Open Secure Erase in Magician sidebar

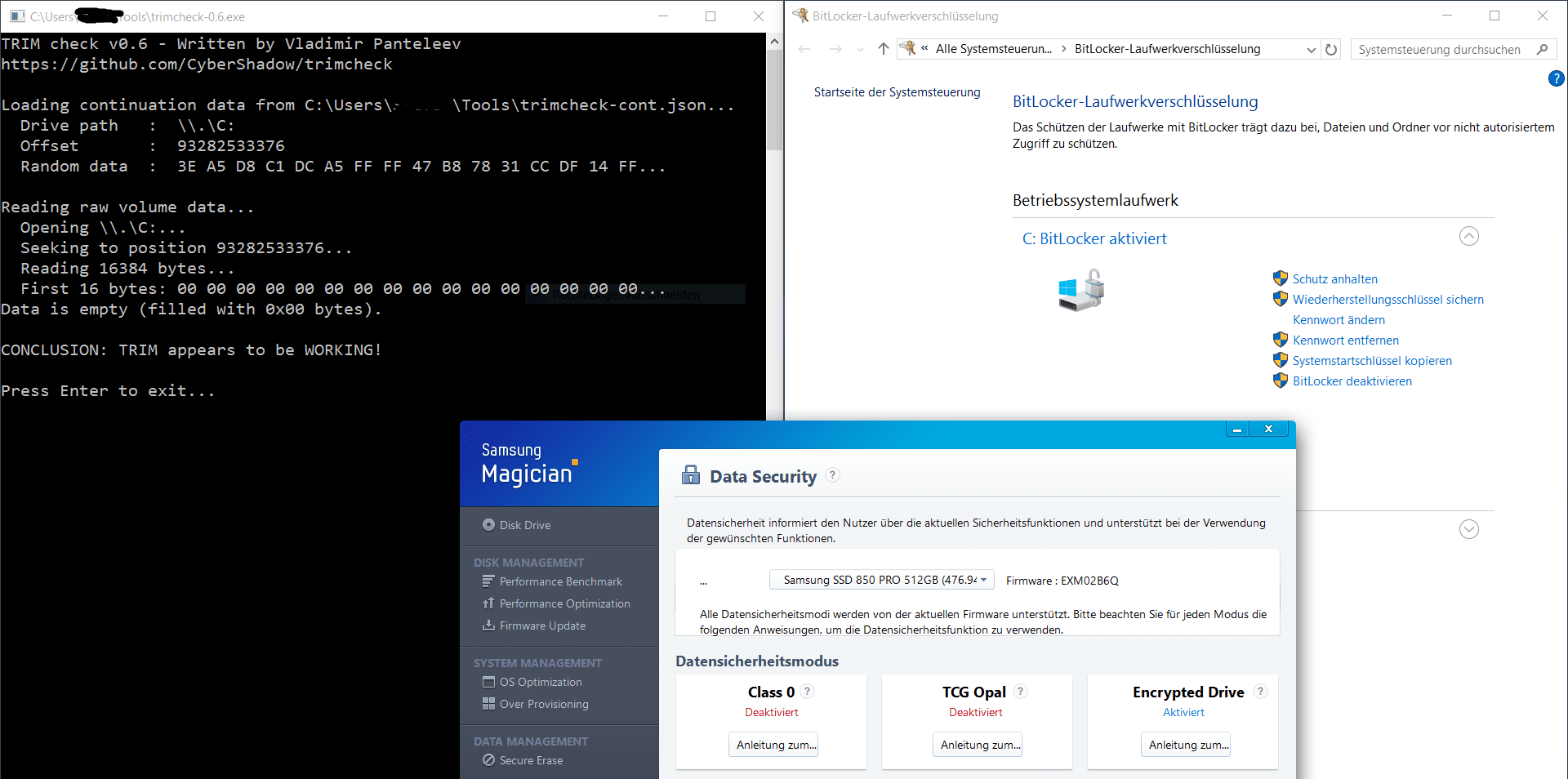click(x=531, y=760)
